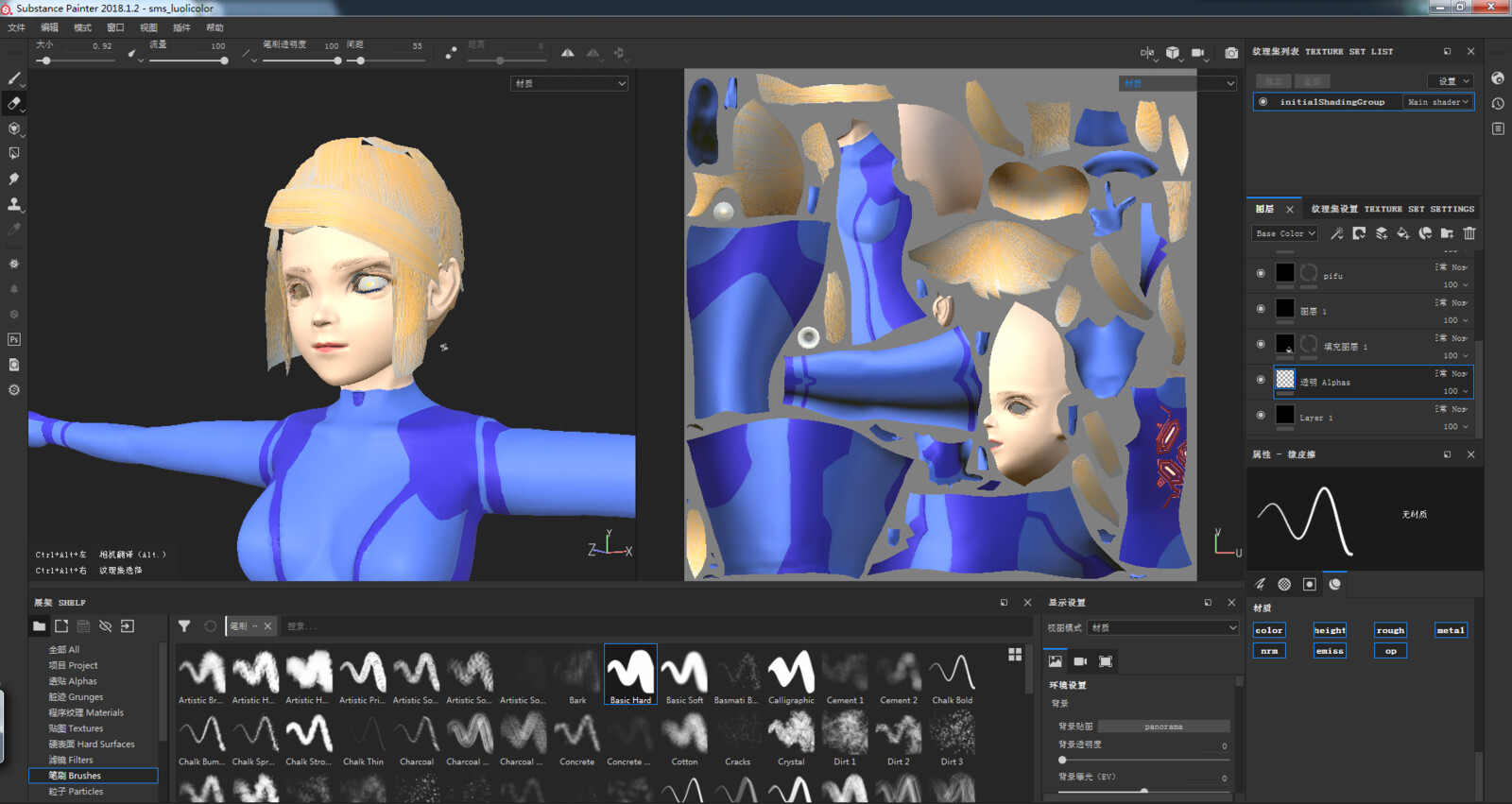Enable the metal material channel button
This screenshot has width=1512, height=804.
tap(1451, 630)
